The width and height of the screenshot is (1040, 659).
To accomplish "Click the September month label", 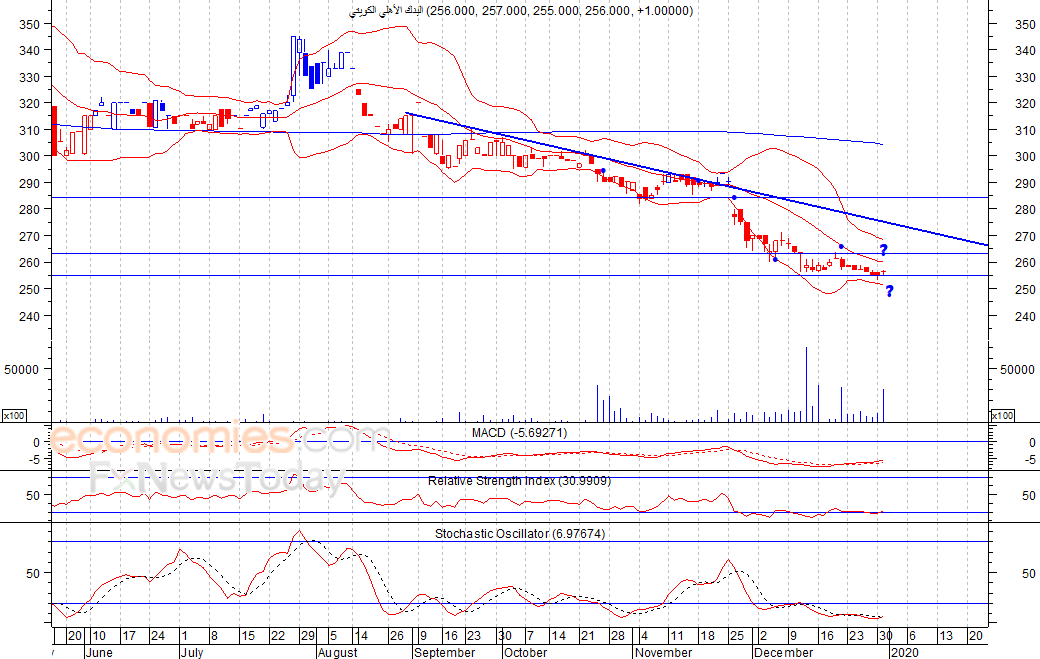I will [445, 652].
